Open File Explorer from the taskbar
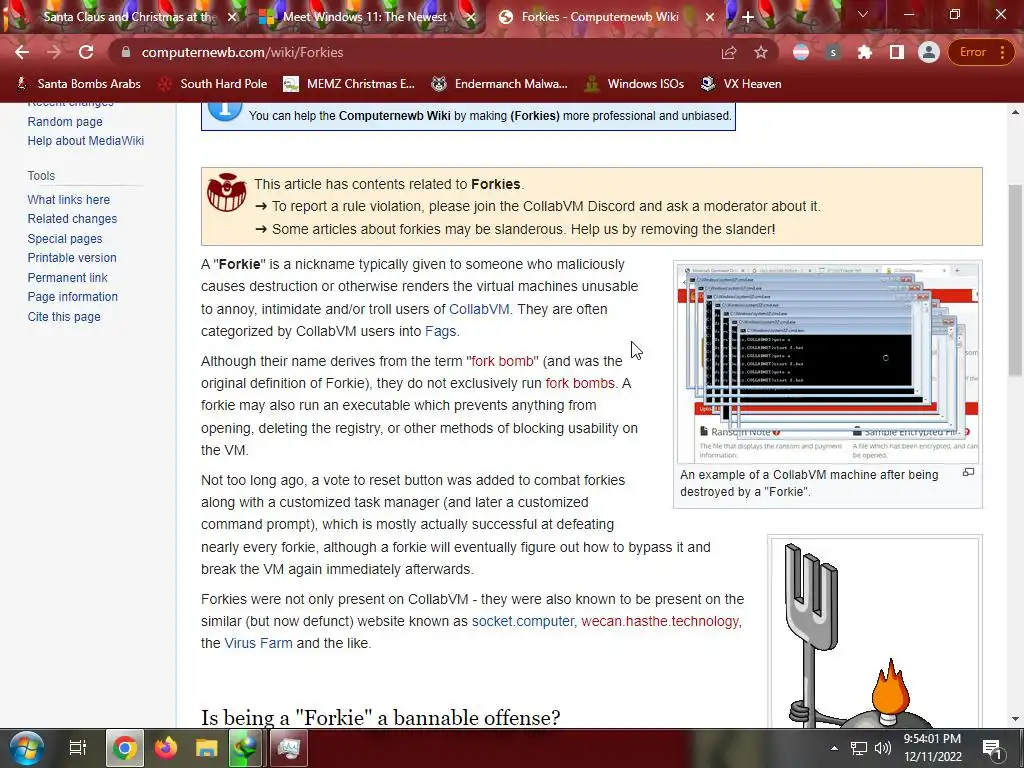 tap(206, 748)
